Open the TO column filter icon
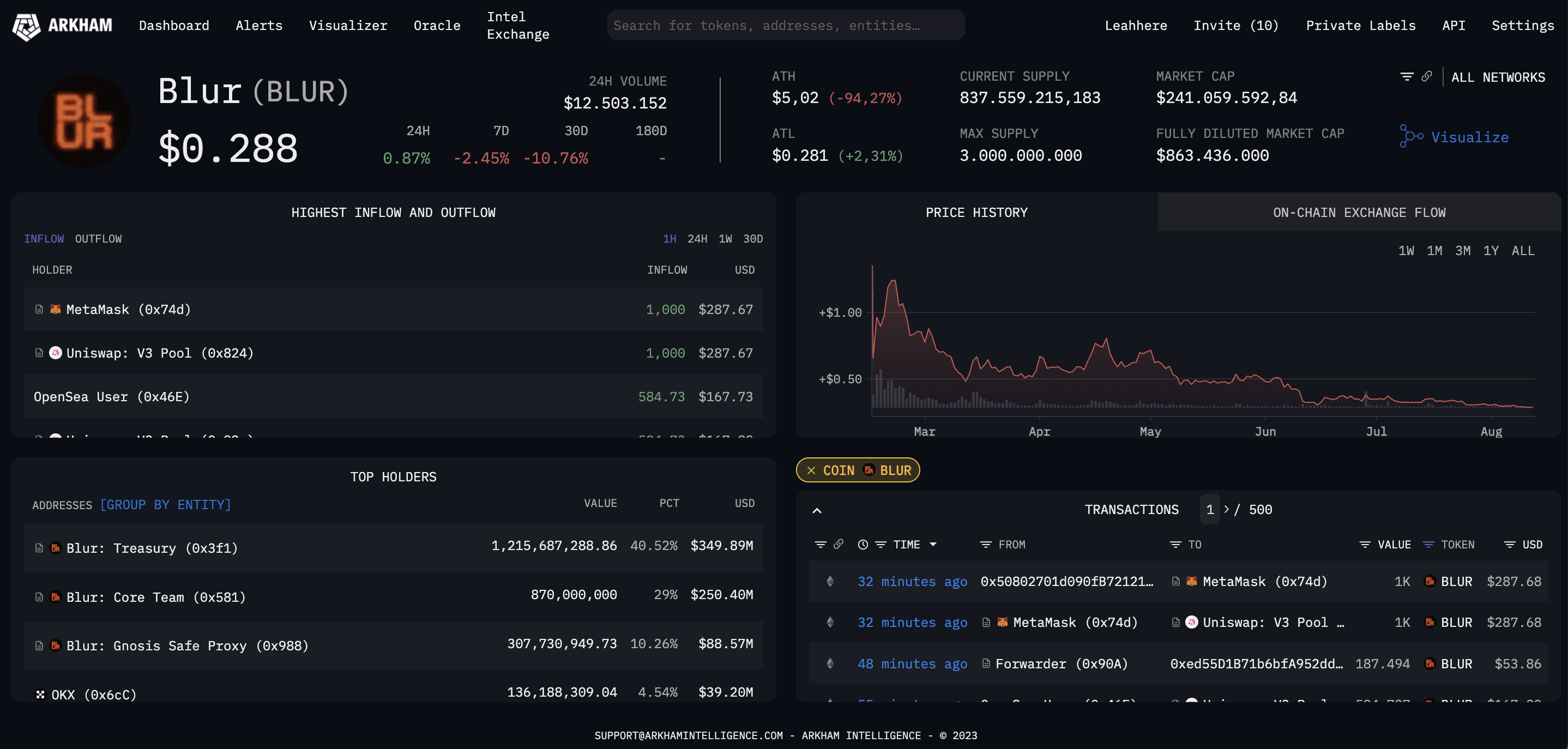Viewport: 1568px width, 749px height. coord(1175,545)
